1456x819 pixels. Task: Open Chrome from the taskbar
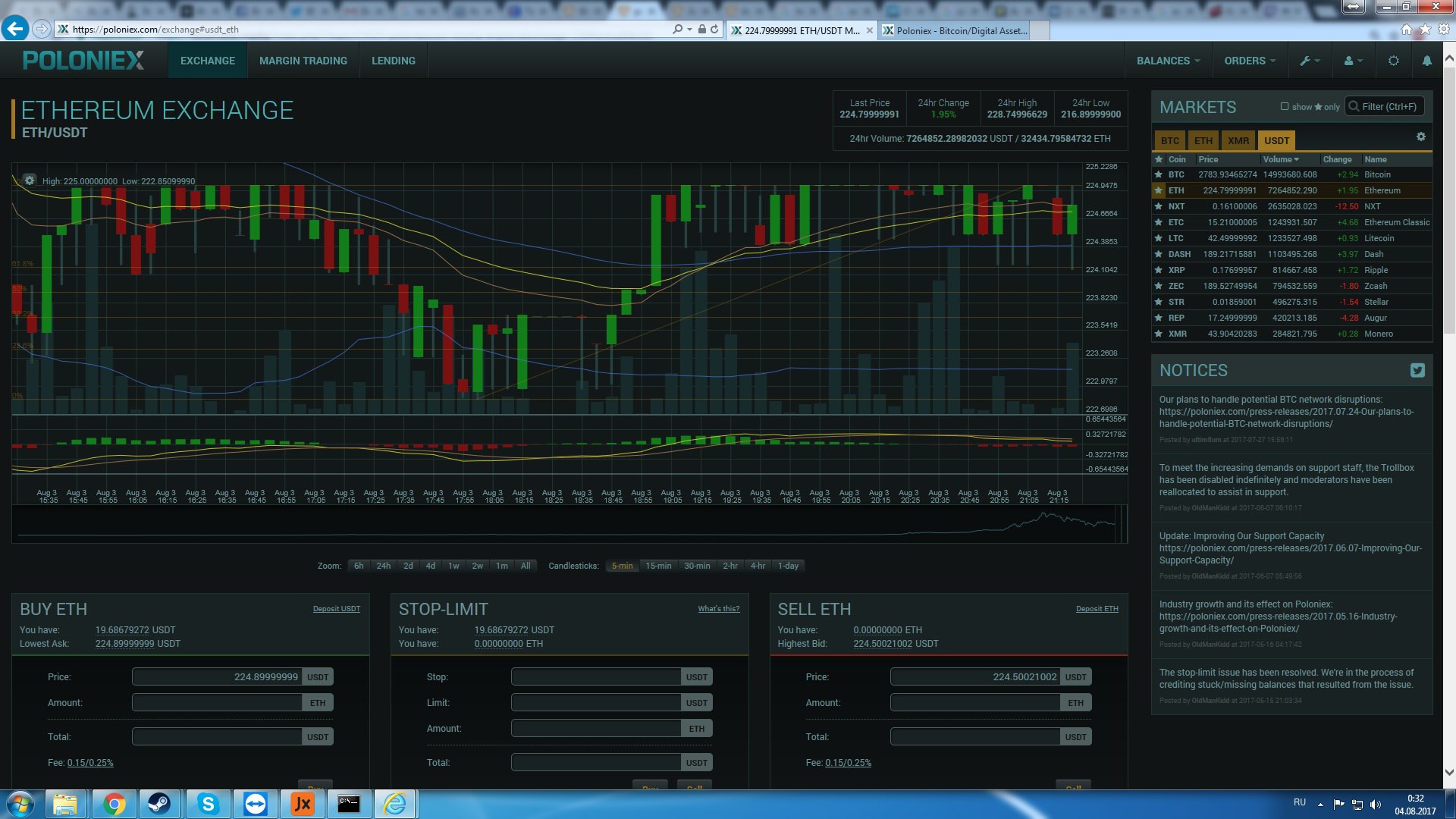(115, 804)
